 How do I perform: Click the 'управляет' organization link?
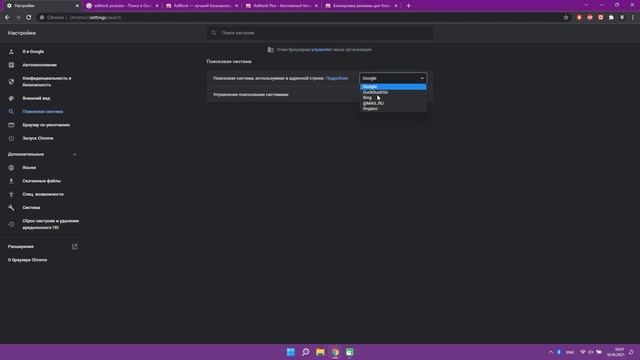[x=322, y=50]
